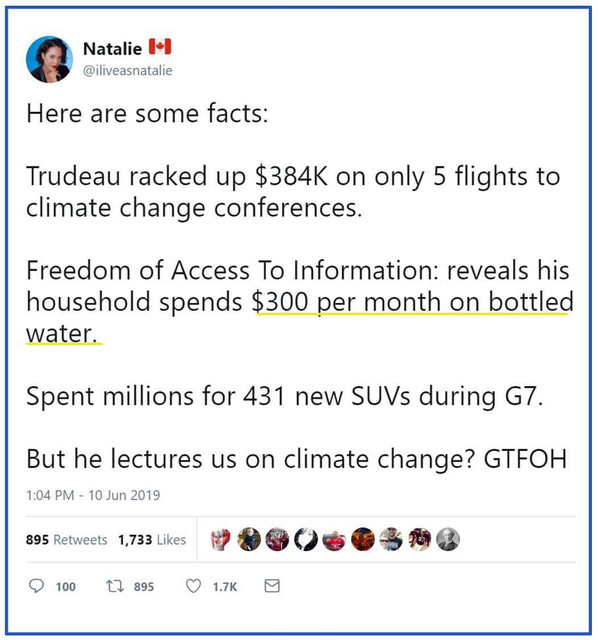
Task: Click the football player avatar in likers
Action: [420, 539]
